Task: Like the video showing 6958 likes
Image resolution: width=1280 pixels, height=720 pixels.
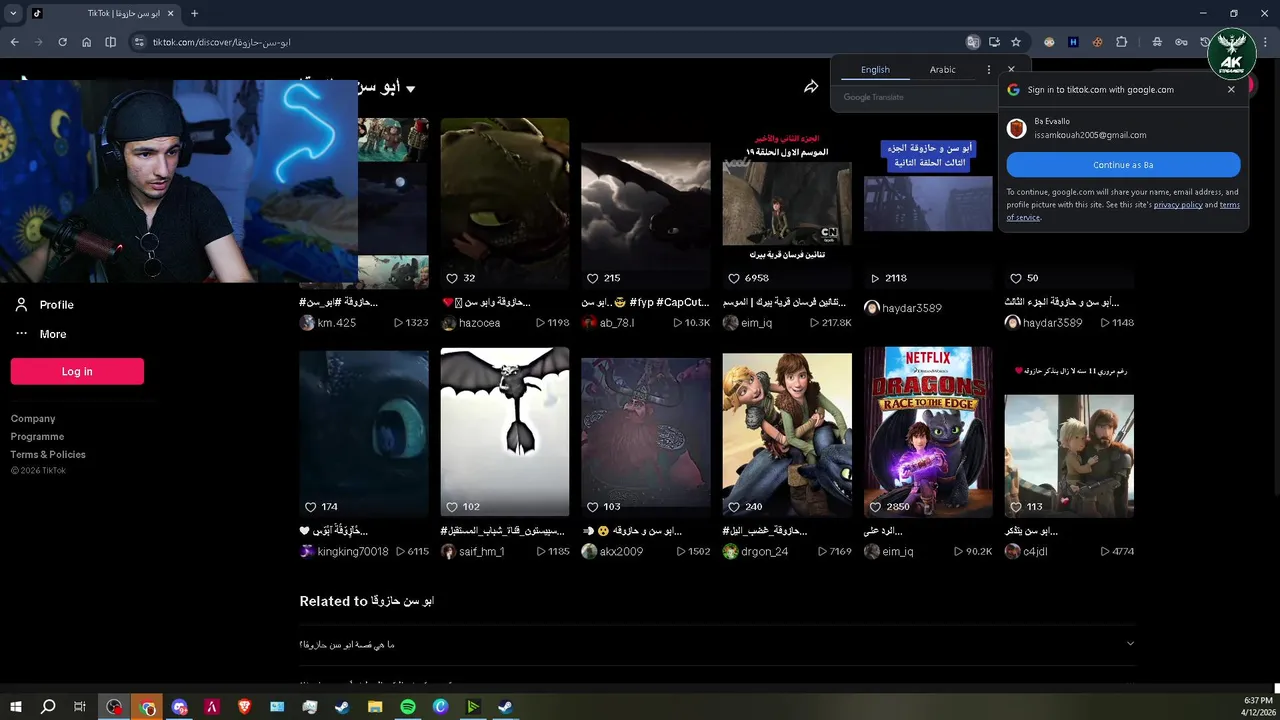Action: pyautogui.click(x=734, y=278)
